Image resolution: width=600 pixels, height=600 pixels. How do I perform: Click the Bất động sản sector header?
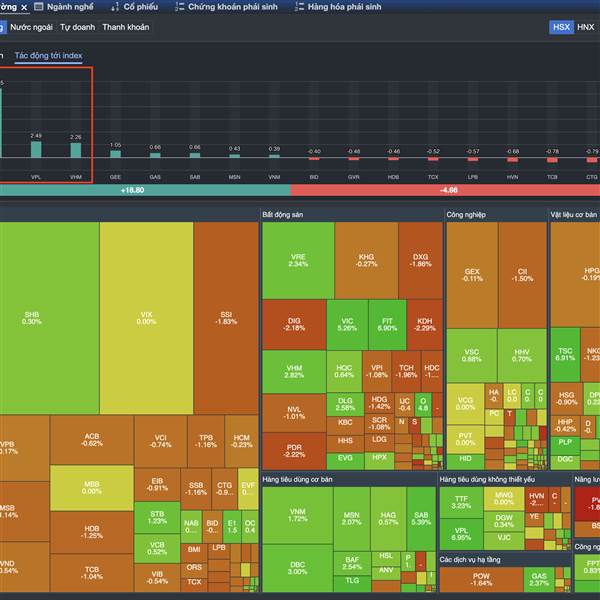click(283, 215)
